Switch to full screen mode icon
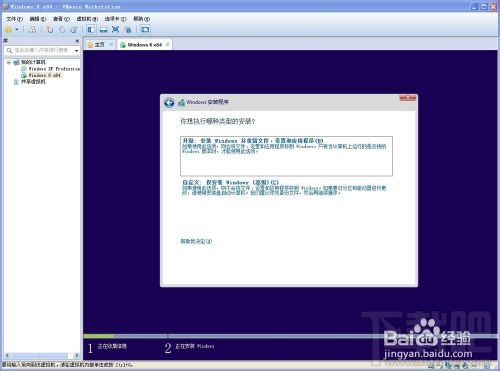 point(115,30)
